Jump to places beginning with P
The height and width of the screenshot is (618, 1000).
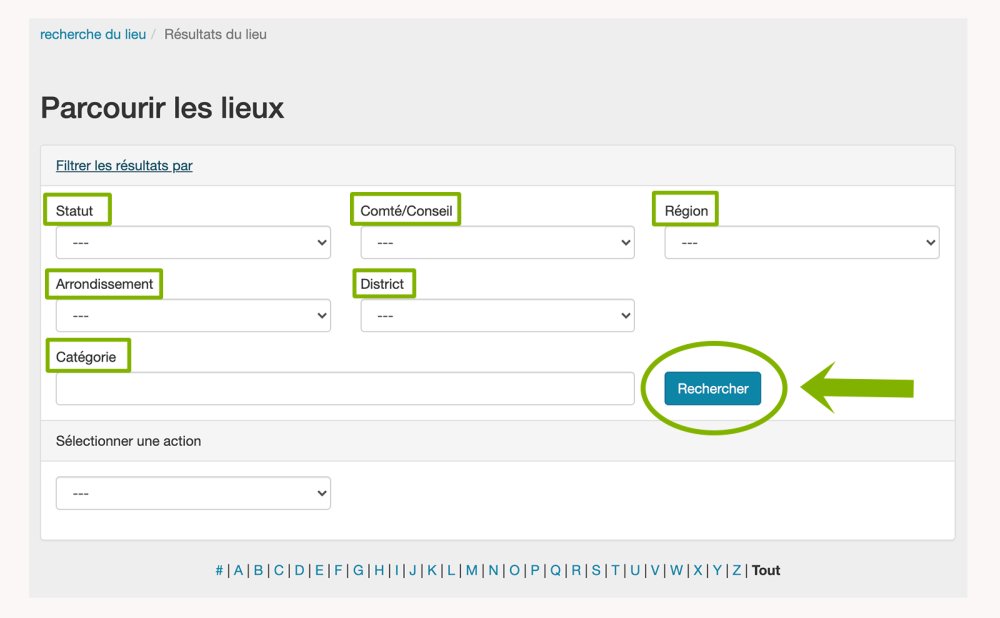click(535, 570)
